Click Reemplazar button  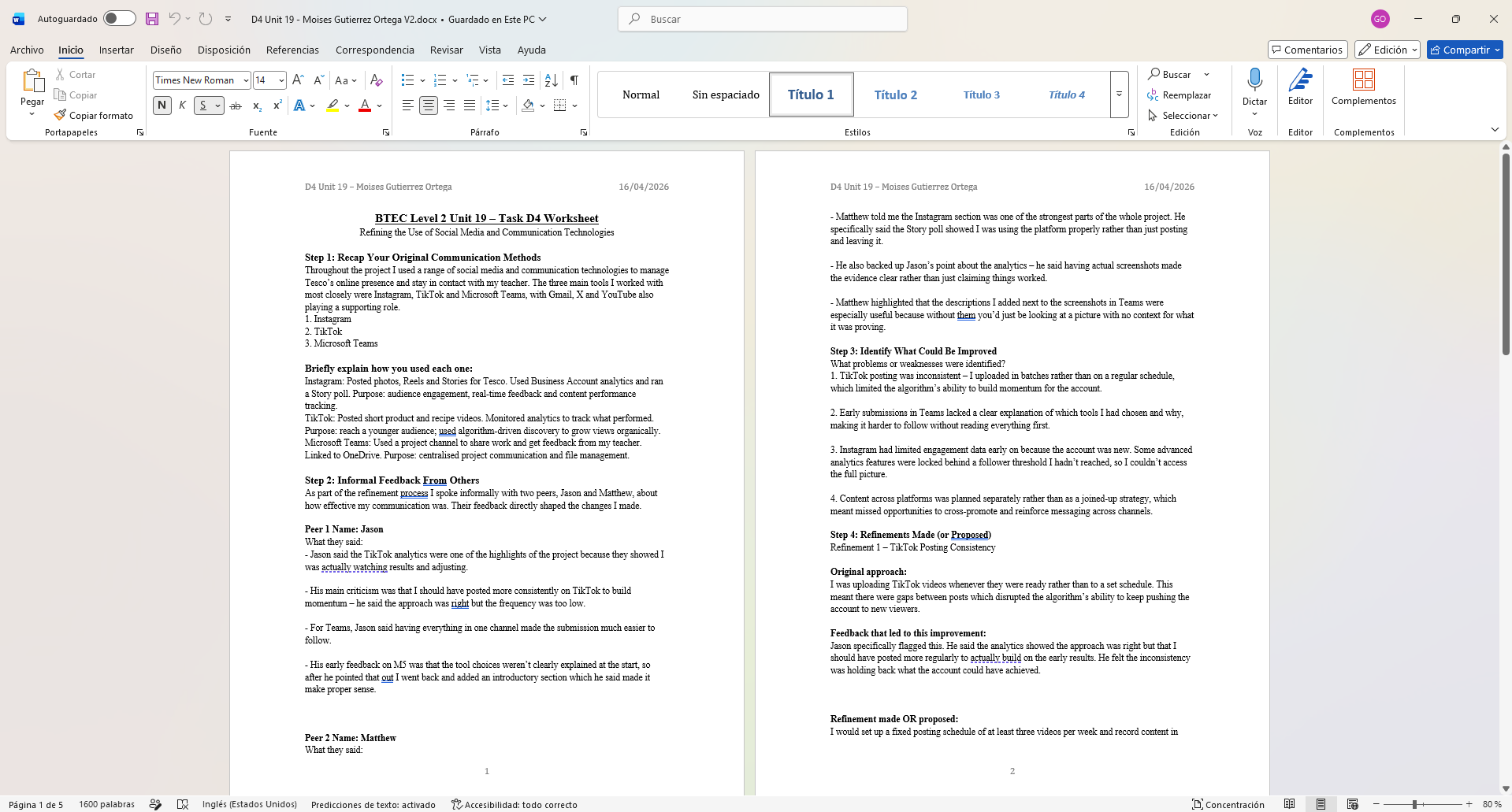point(1180,95)
